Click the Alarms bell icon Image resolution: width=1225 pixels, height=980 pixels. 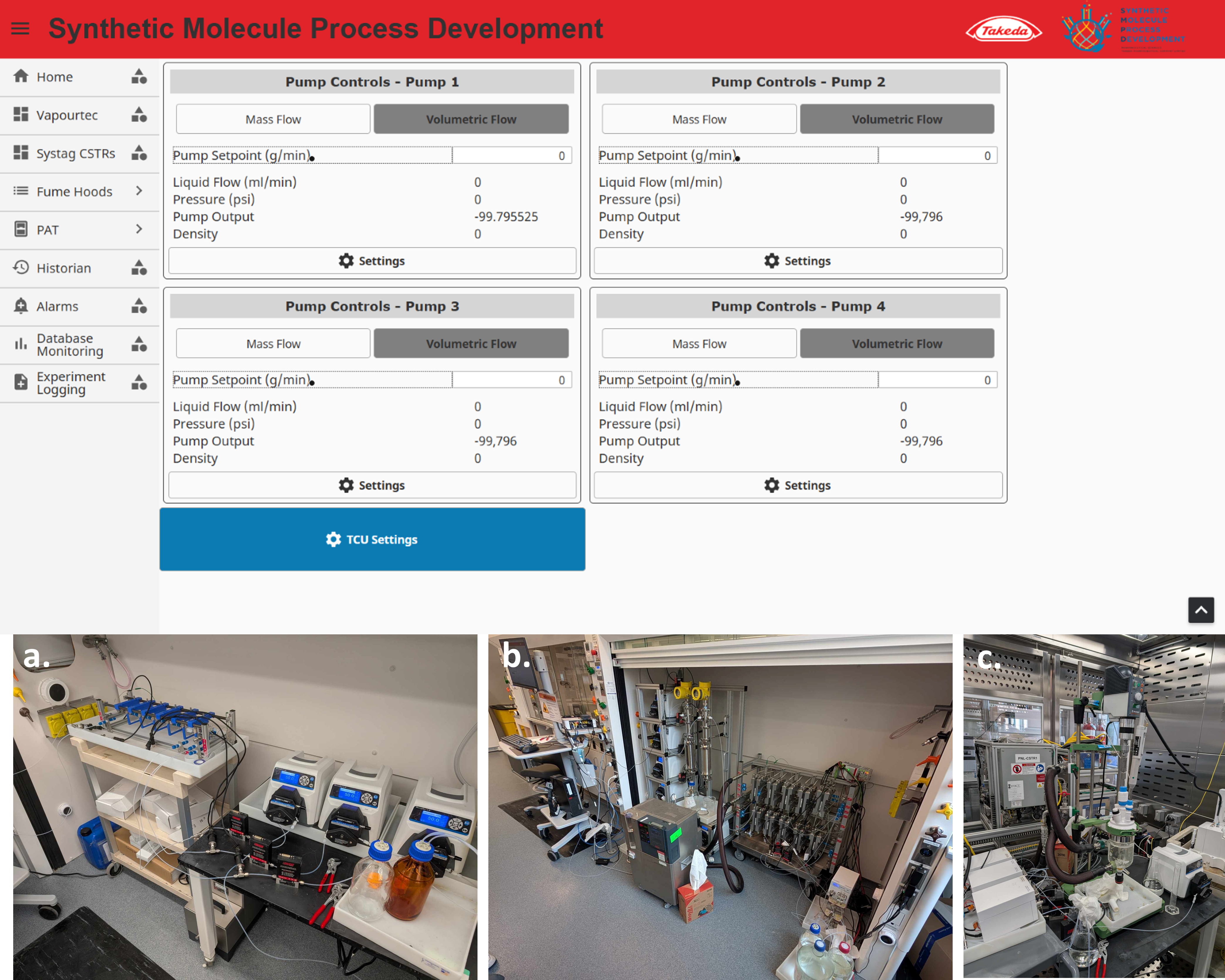click(x=21, y=306)
